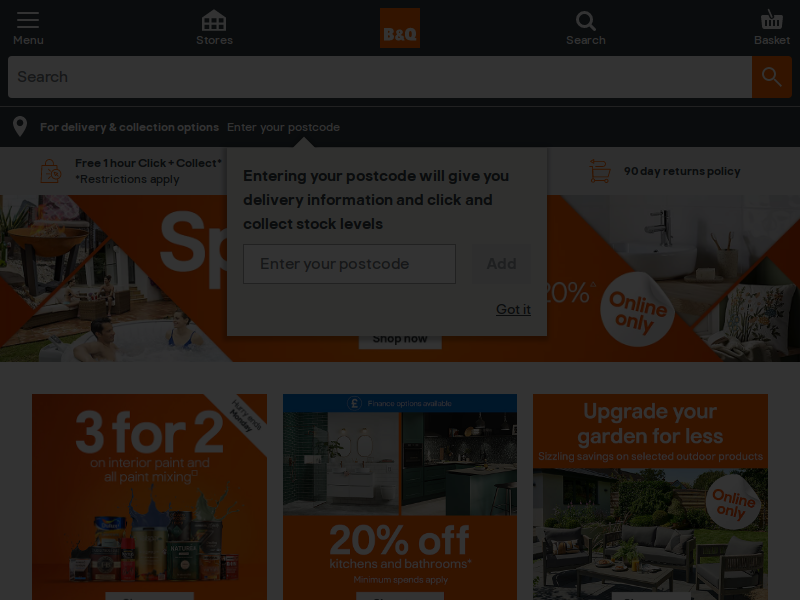Click the popup Enter your postcode field
This screenshot has height=600, width=800.
349,264
